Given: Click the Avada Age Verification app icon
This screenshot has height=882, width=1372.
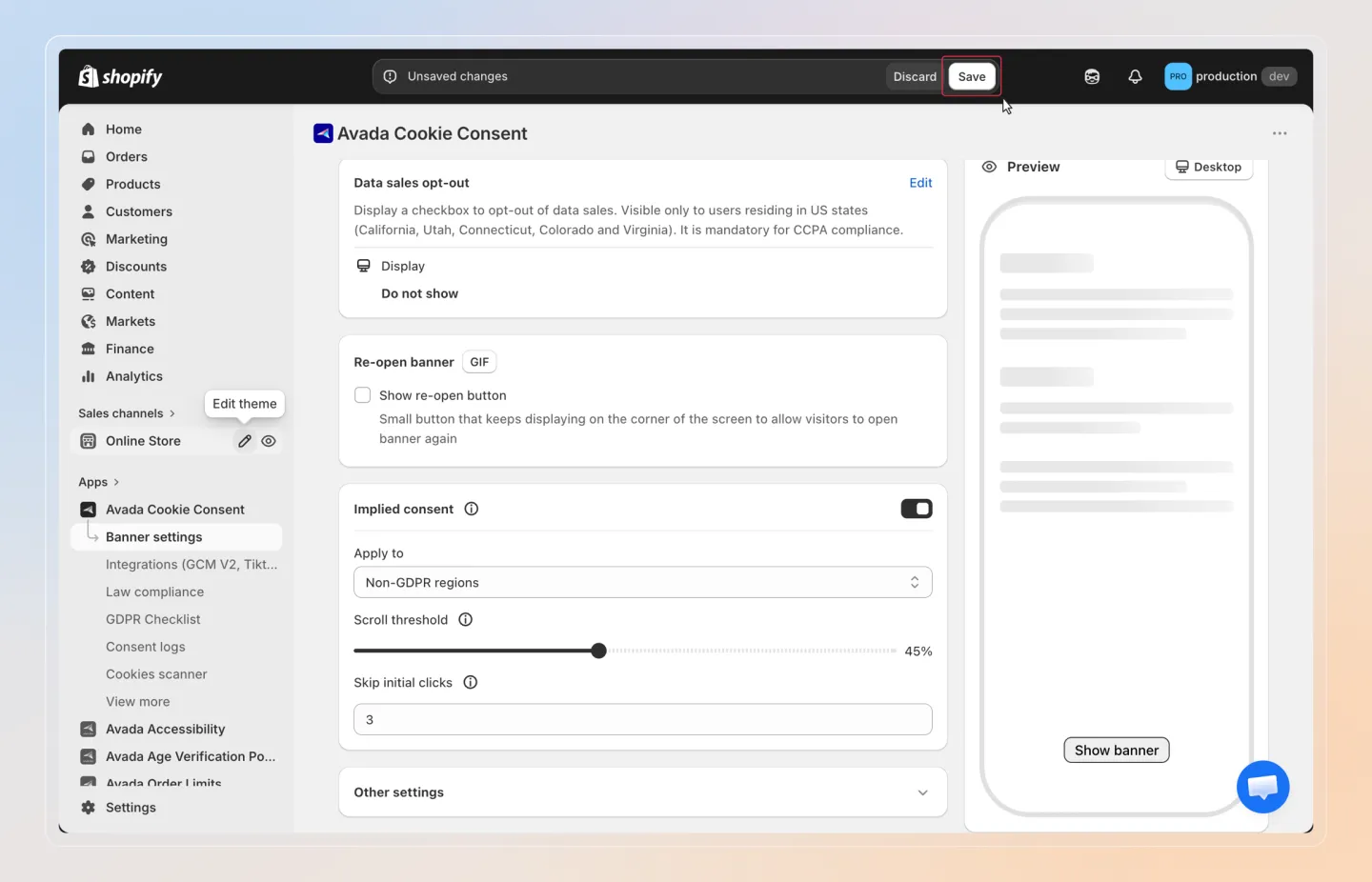Looking at the screenshot, I should [89, 757].
